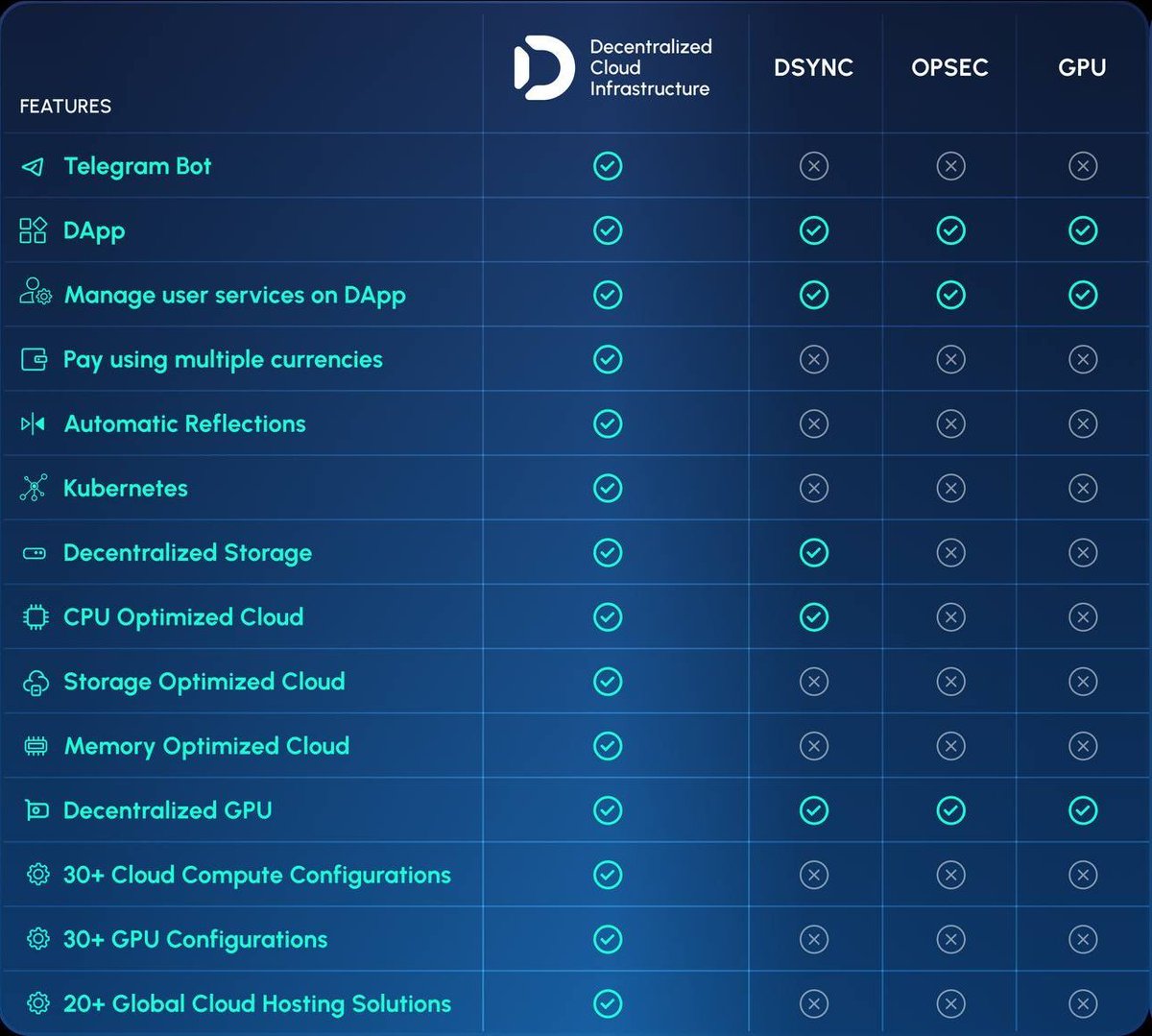The width and height of the screenshot is (1152, 1036).
Task: Click the node network icon beside Kubernetes
Action: click(34, 488)
